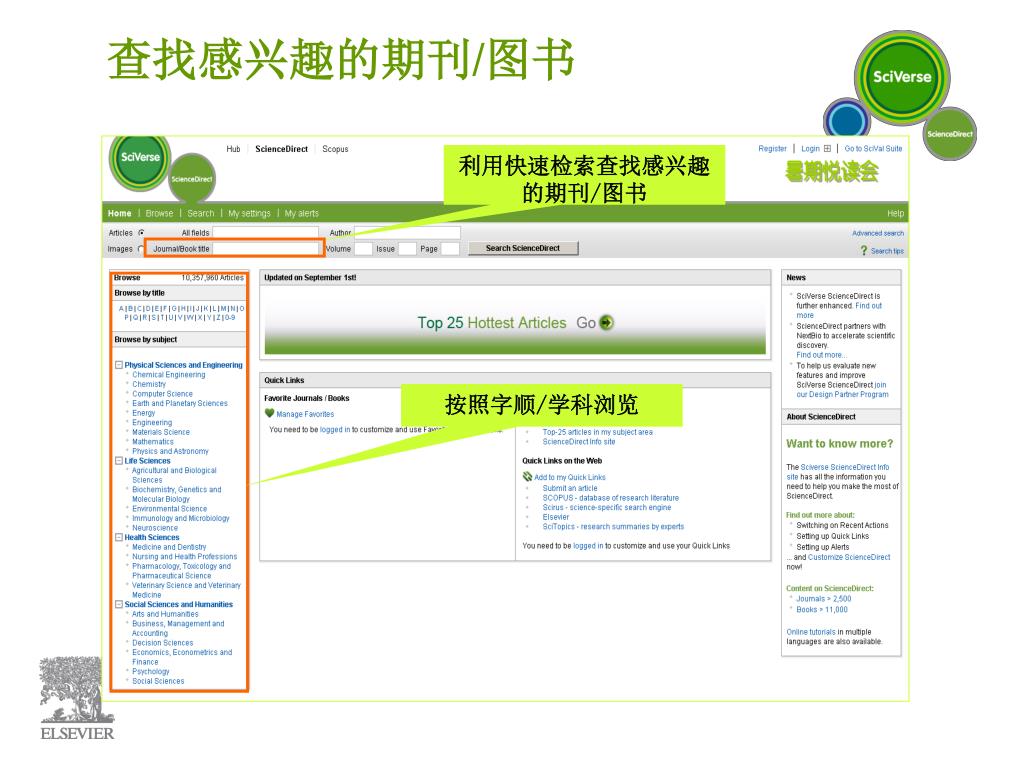1024x768 pixels.
Task: Click the Top 25 Hottest Articles banner
Action: [x=515, y=323]
